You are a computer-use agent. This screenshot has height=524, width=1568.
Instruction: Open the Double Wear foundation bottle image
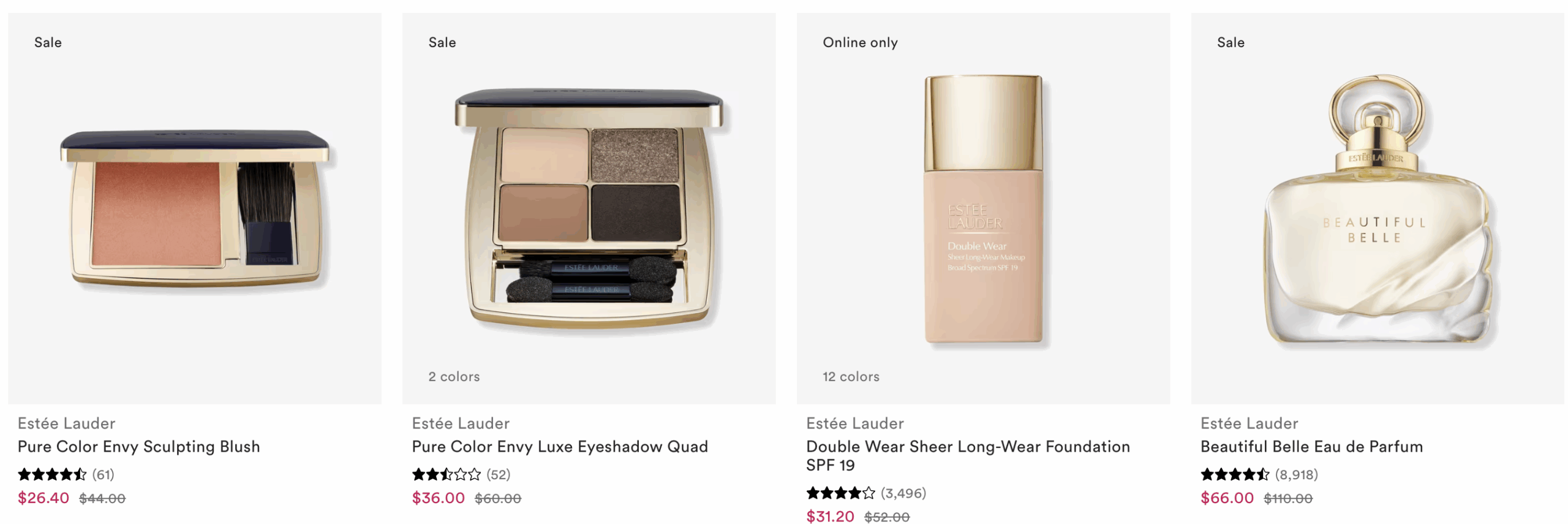[x=983, y=210]
